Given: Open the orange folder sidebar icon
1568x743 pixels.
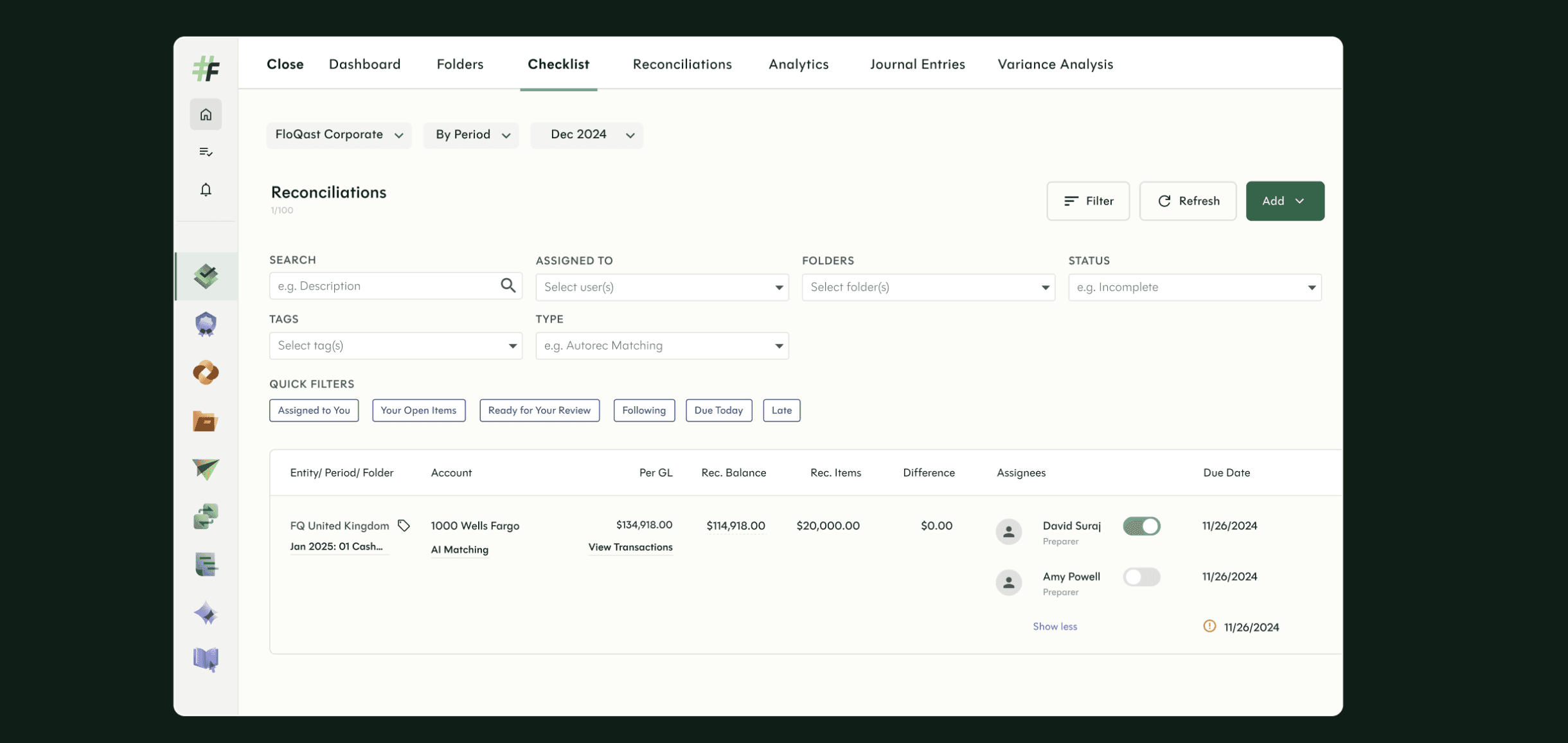Looking at the screenshot, I should coord(206,421).
